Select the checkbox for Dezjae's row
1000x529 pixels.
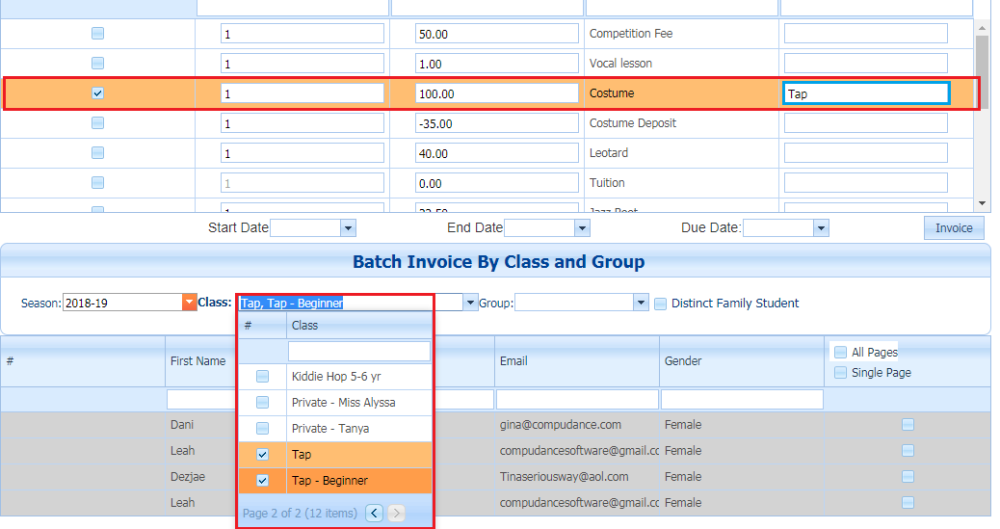click(x=908, y=477)
